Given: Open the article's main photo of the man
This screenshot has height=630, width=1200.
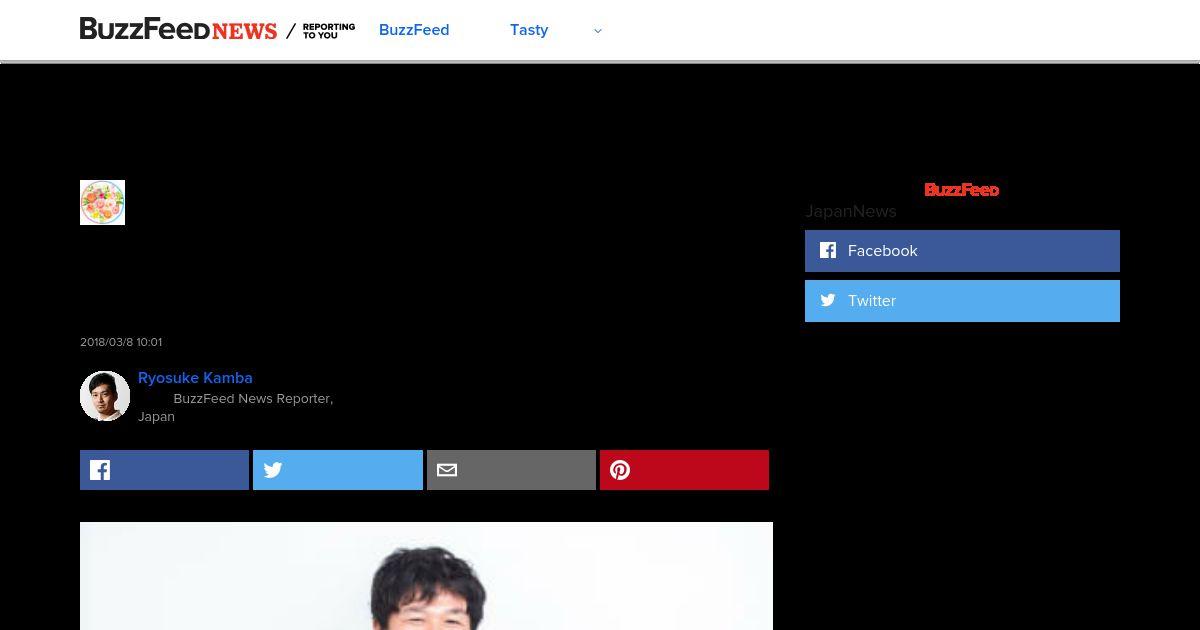Looking at the screenshot, I should pyautogui.click(x=426, y=576).
